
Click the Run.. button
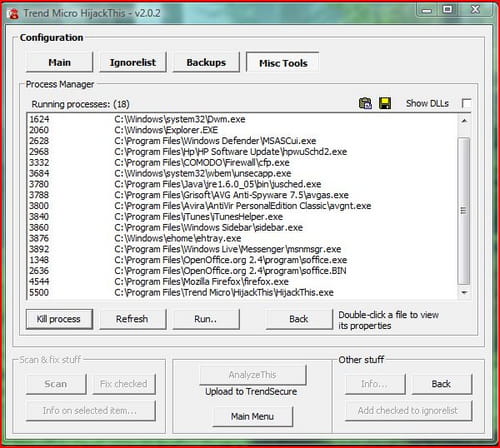coord(206,319)
